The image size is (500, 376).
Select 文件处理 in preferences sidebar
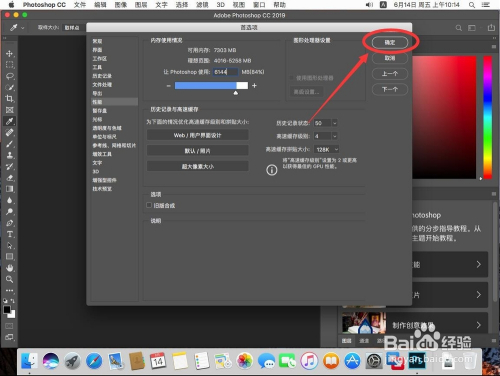pyautogui.click(x=102, y=84)
